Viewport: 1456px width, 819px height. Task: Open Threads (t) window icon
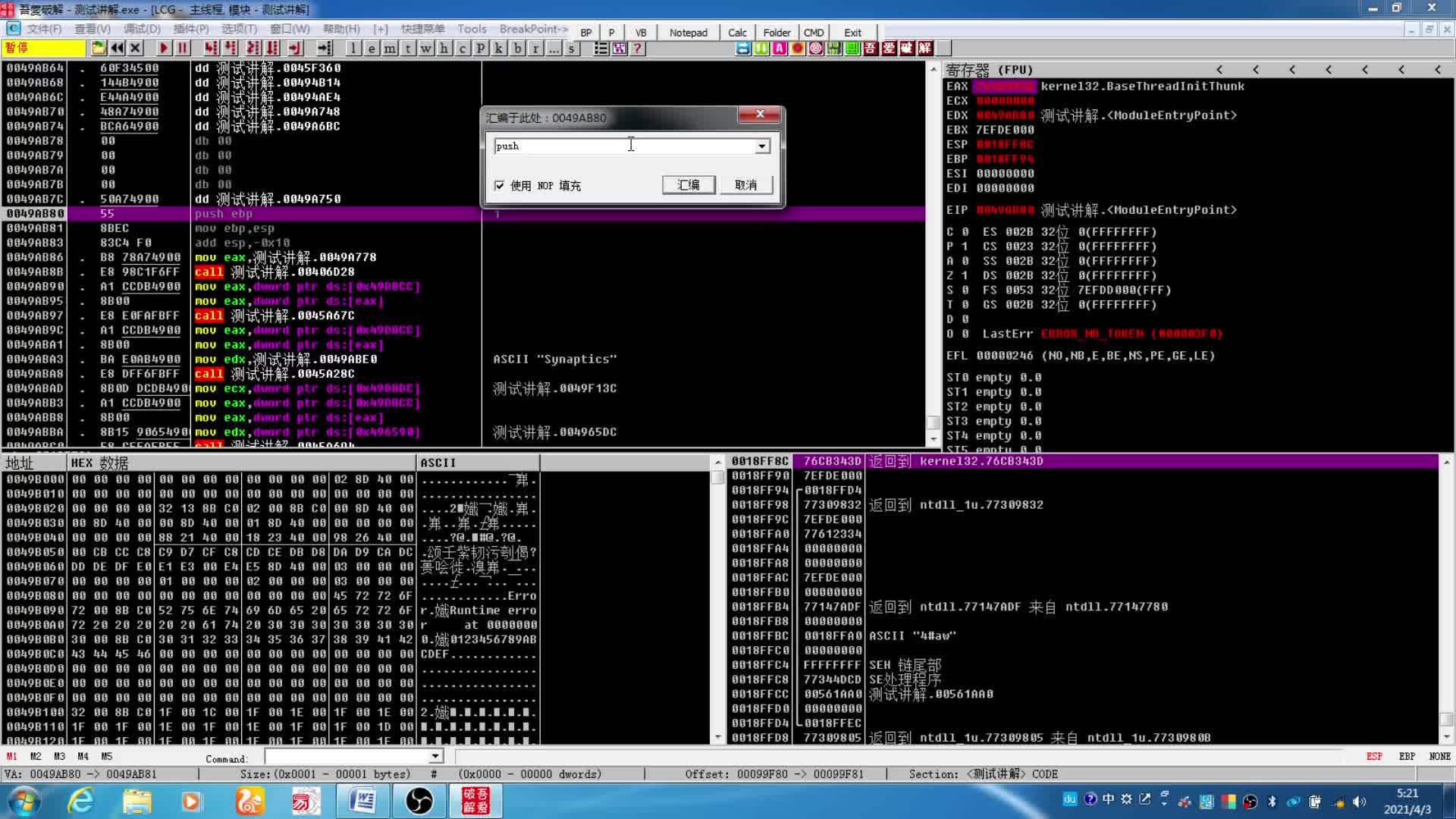click(x=408, y=49)
